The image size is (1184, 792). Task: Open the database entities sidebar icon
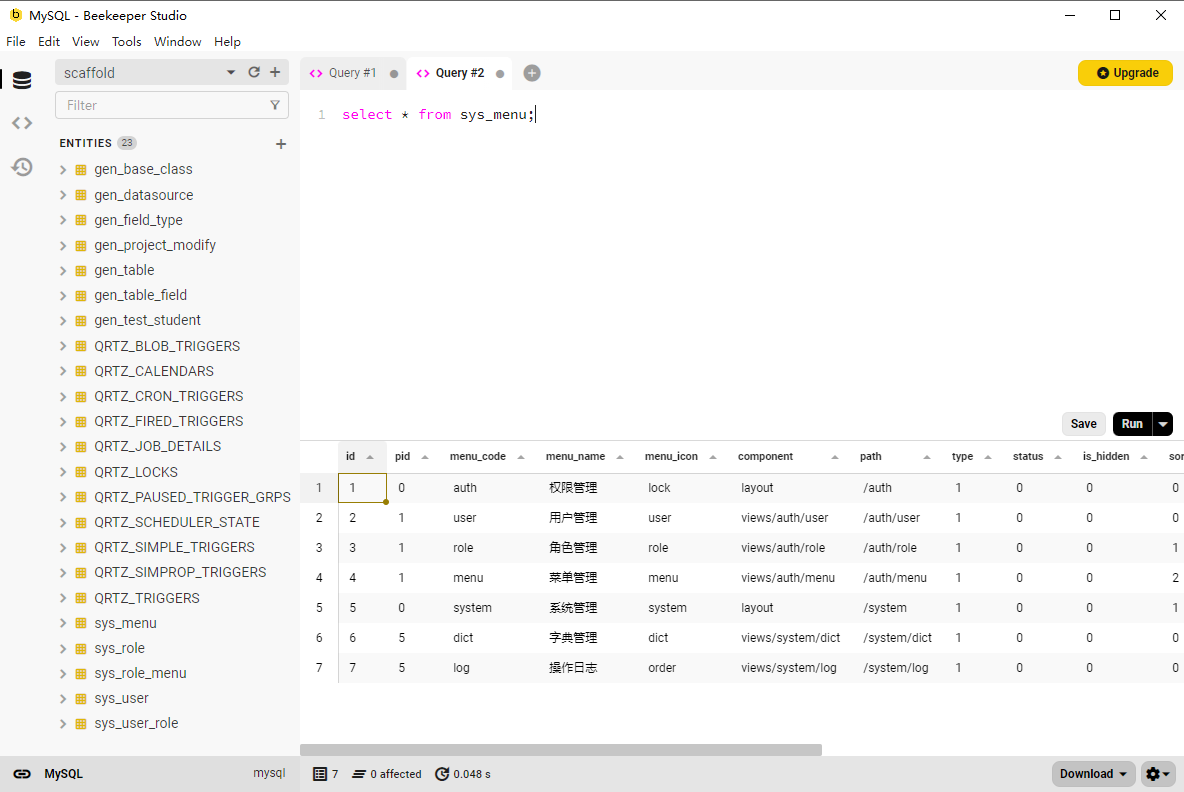pos(22,80)
